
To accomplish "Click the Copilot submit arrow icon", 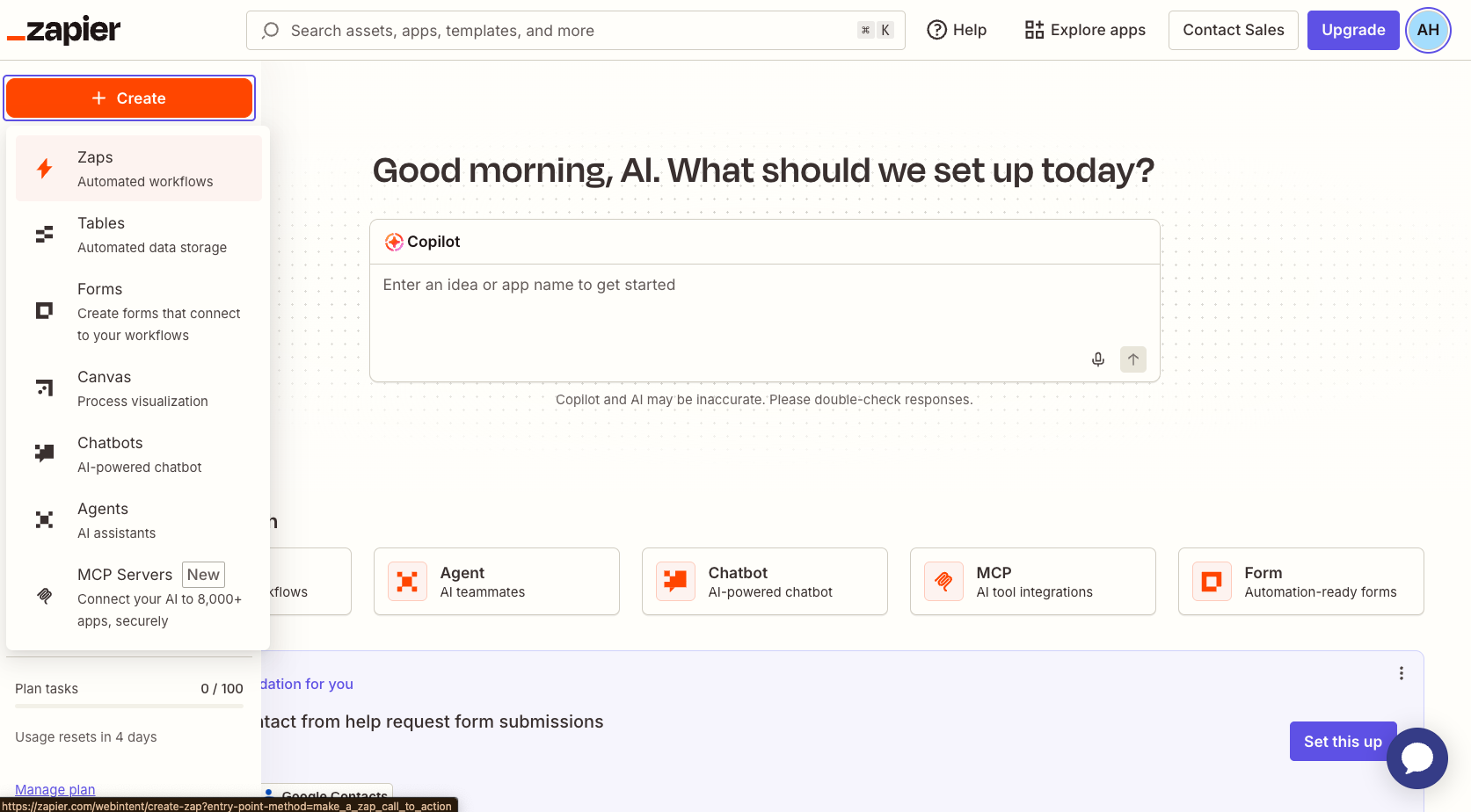I will (1132, 359).
